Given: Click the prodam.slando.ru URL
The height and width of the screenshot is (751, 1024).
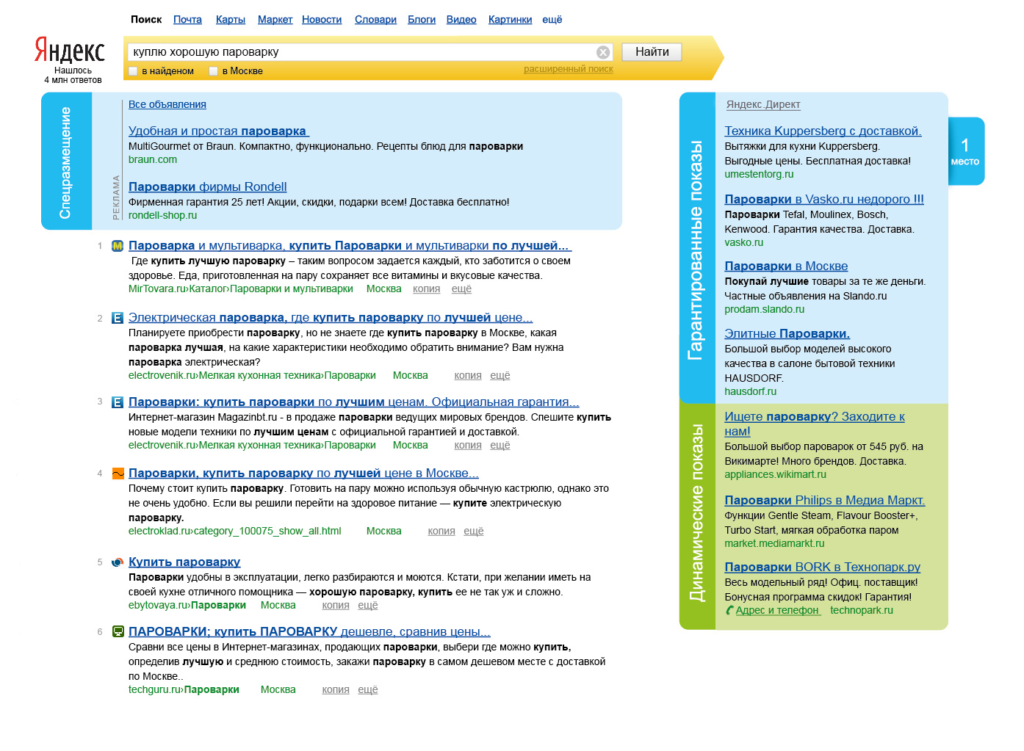Looking at the screenshot, I should [x=764, y=310].
